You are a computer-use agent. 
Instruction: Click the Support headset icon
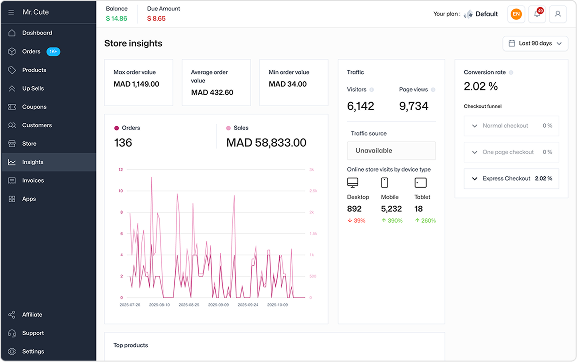[x=12, y=333]
